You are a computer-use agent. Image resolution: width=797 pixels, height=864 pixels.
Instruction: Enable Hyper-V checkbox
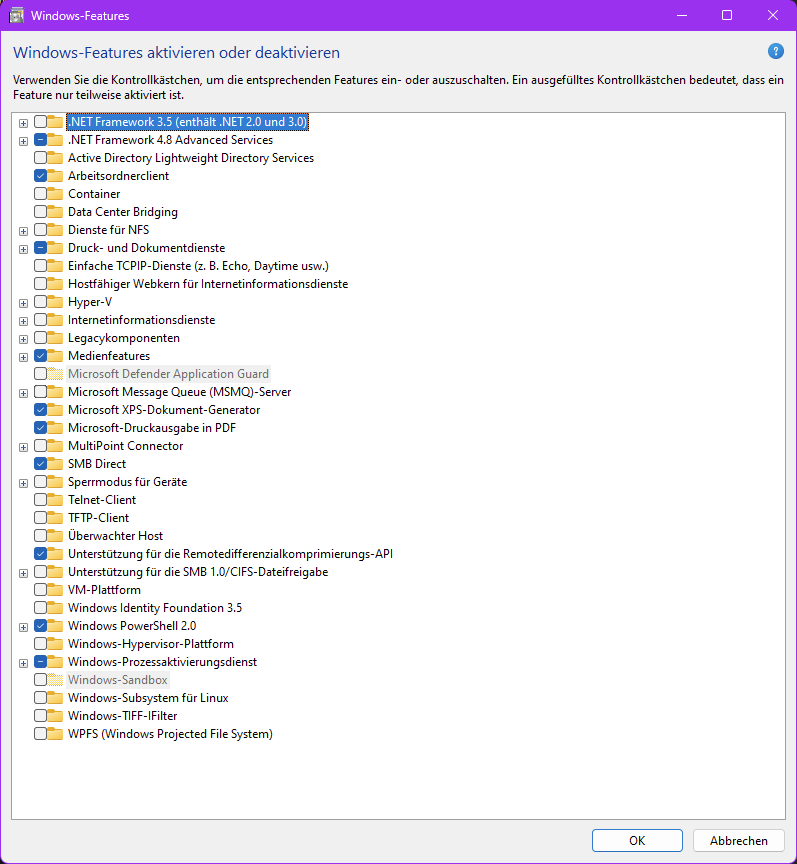pos(40,301)
